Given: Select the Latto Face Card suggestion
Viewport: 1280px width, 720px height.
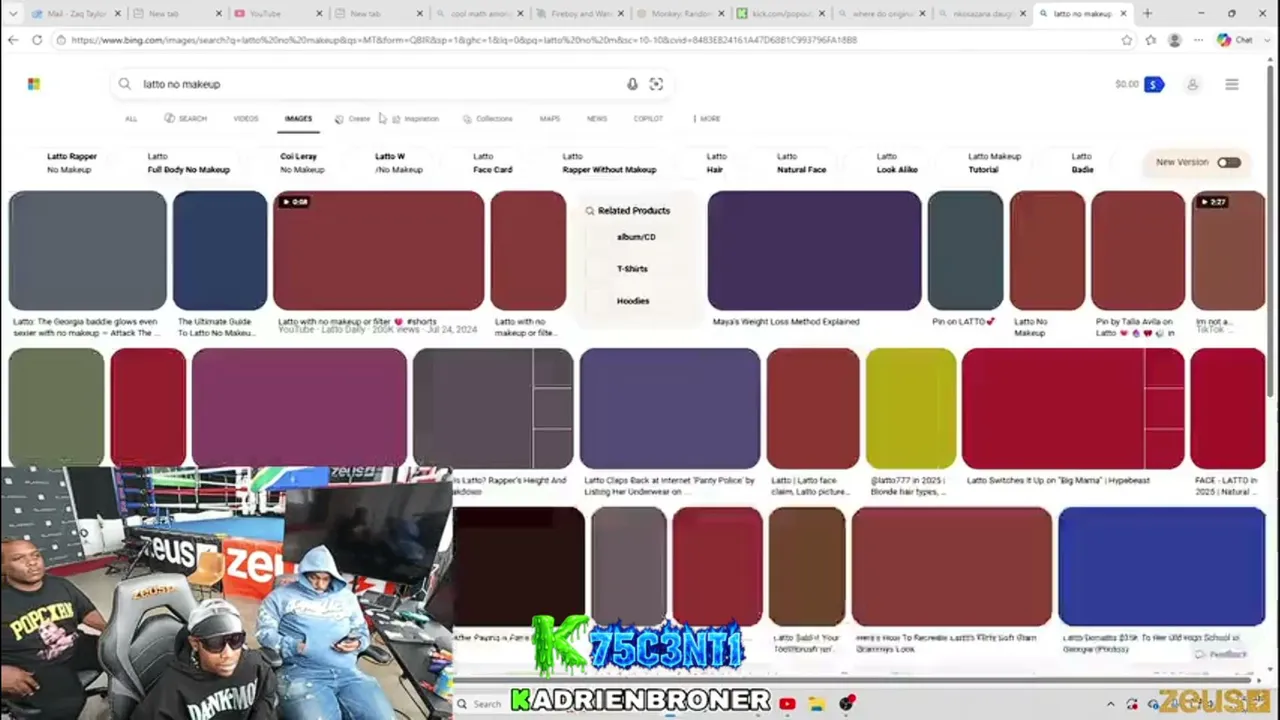Looking at the screenshot, I should tap(492, 163).
